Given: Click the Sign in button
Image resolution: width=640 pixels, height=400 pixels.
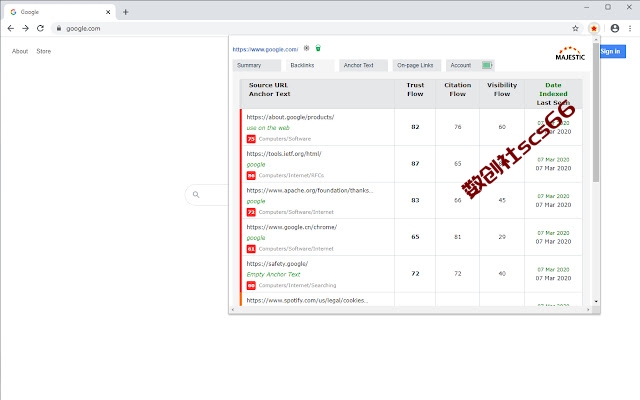Looking at the screenshot, I should click(613, 51).
